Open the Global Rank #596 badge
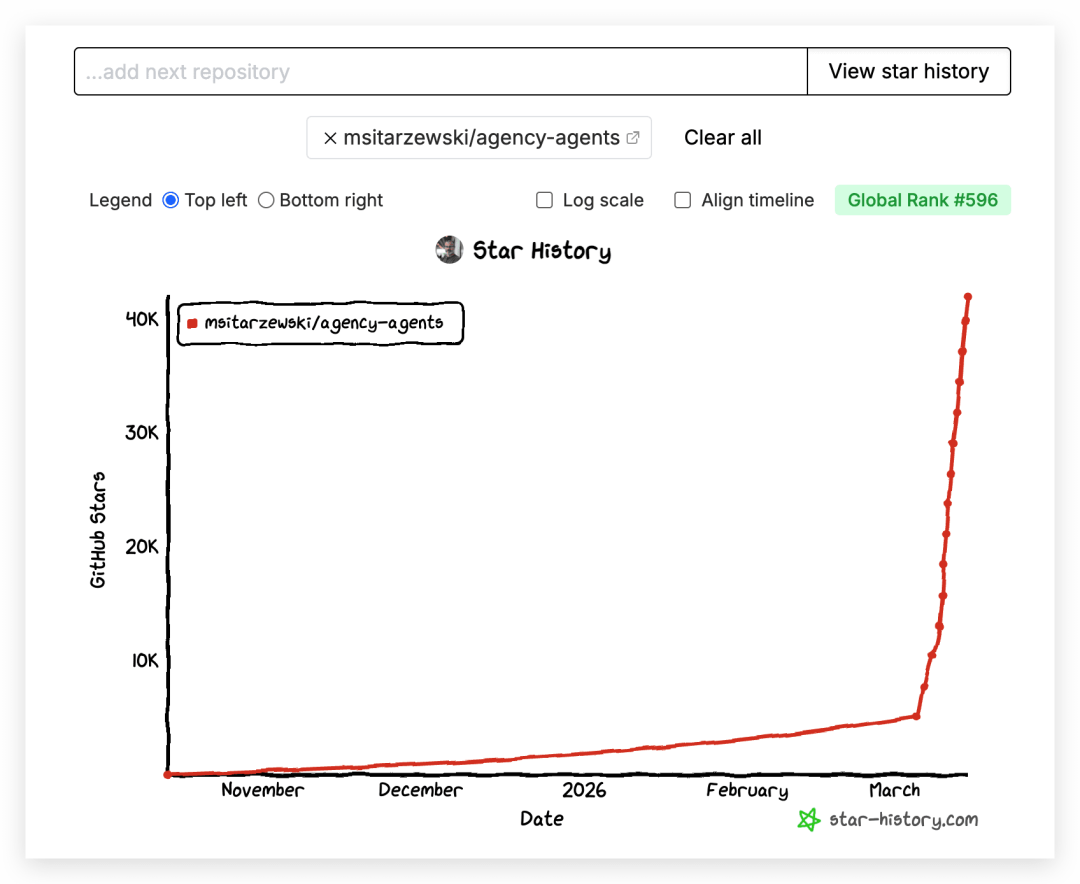Viewport: 1080px width, 884px height. [922, 200]
